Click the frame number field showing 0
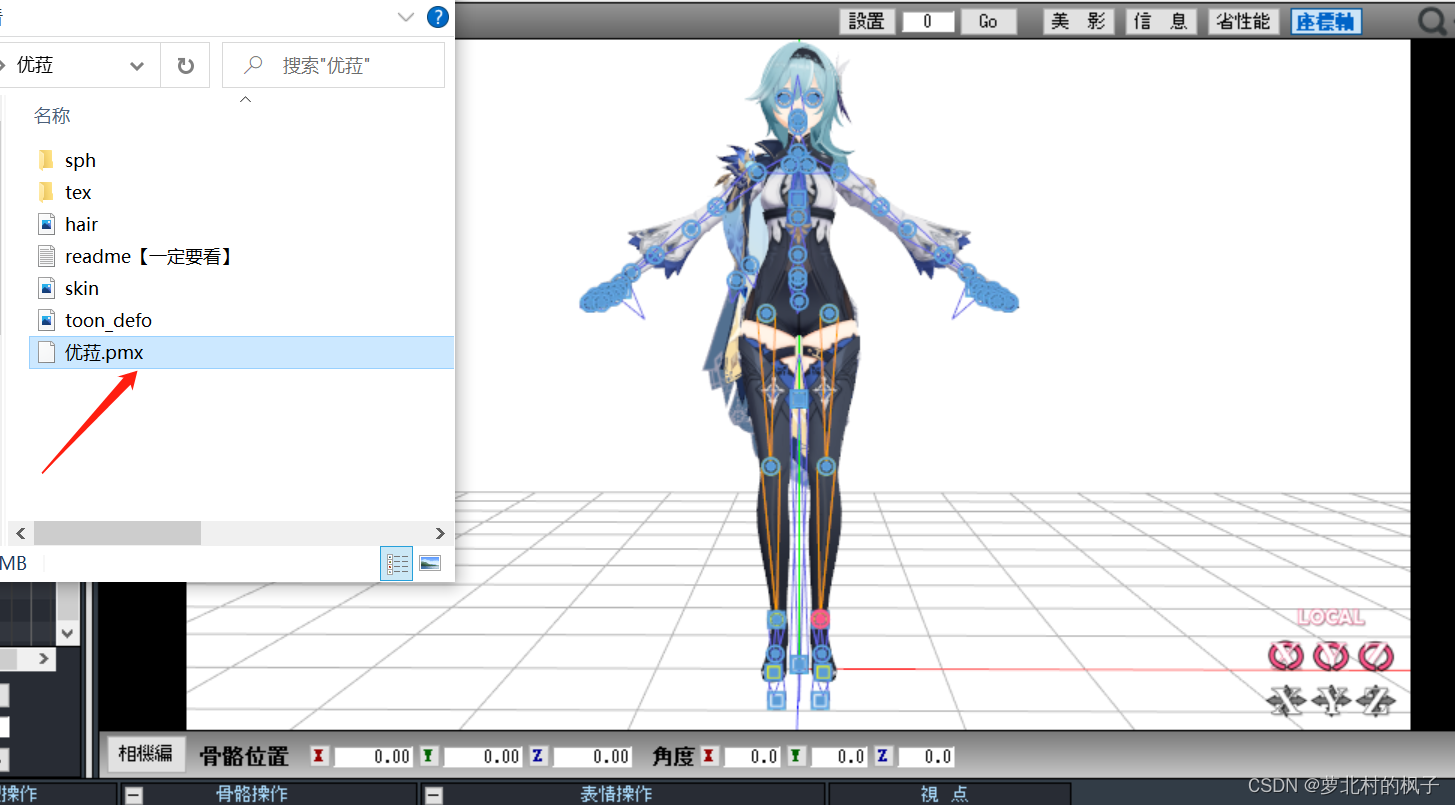 (928, 21)
